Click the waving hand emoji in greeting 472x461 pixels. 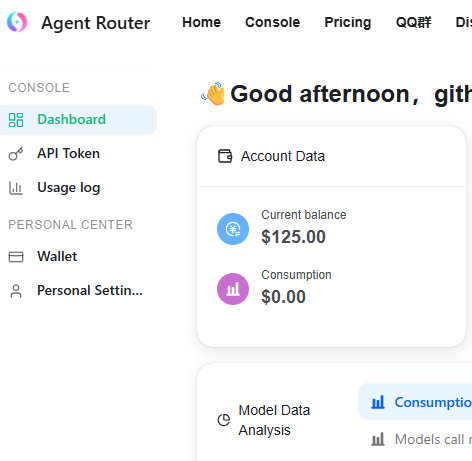coord(213,94)
